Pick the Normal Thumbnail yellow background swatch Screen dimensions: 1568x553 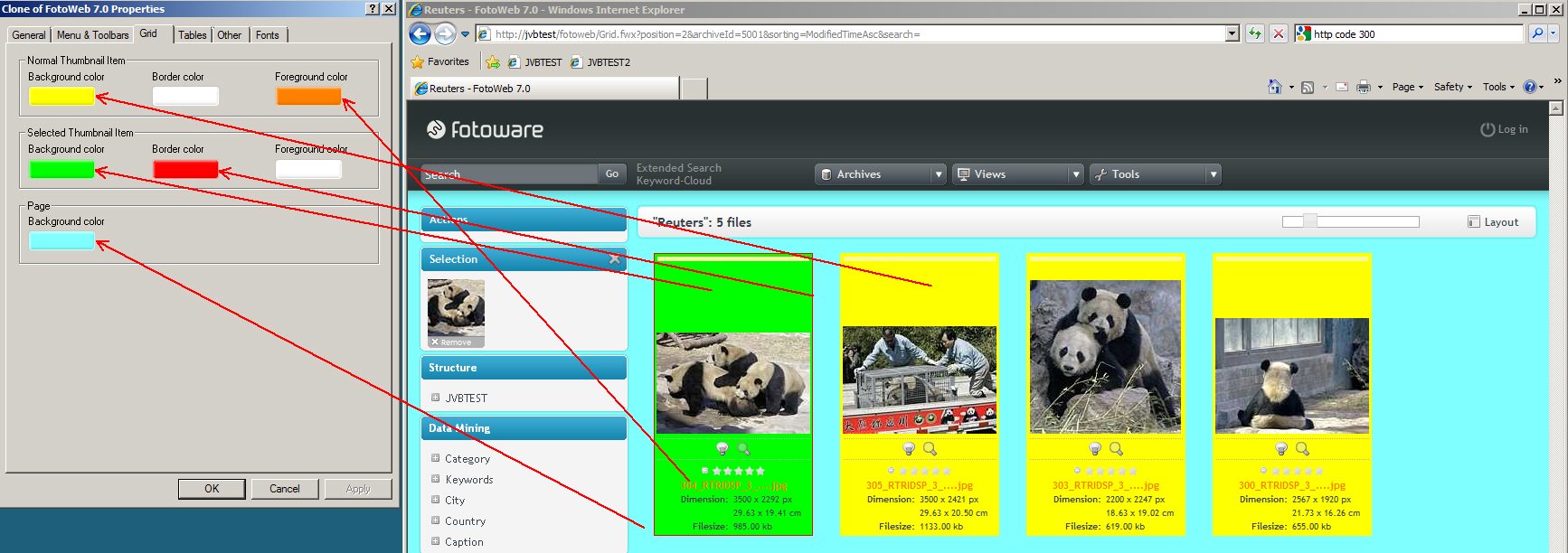tap(61, 97)
